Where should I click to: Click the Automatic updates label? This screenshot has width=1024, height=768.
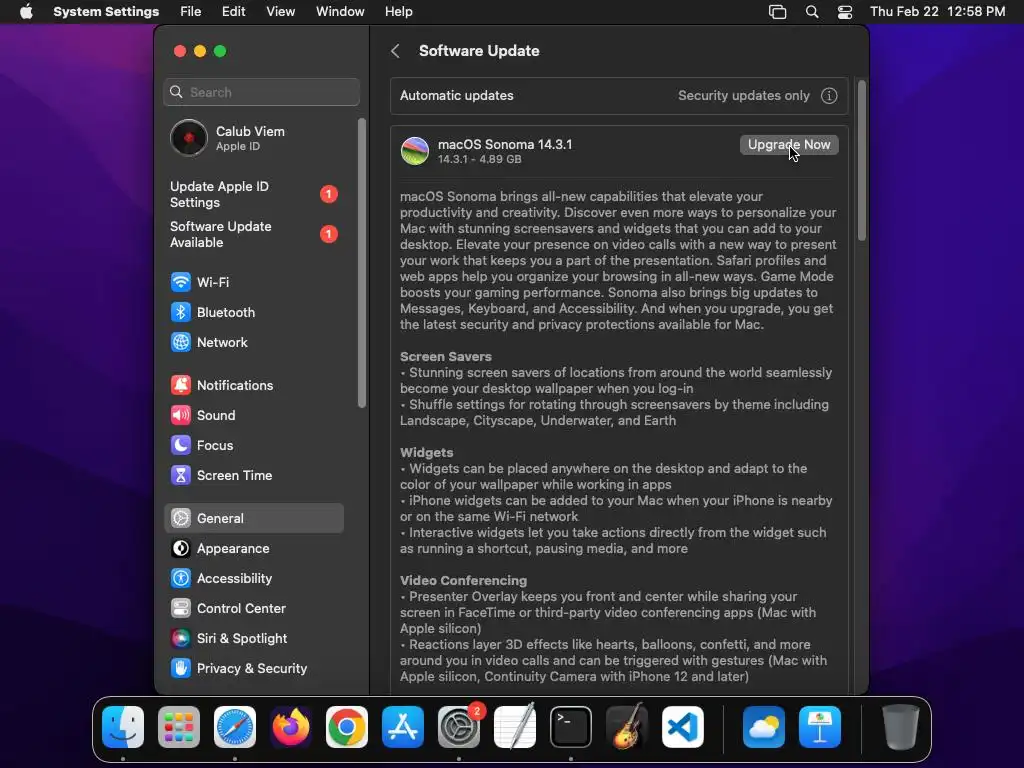click(456, 96)
